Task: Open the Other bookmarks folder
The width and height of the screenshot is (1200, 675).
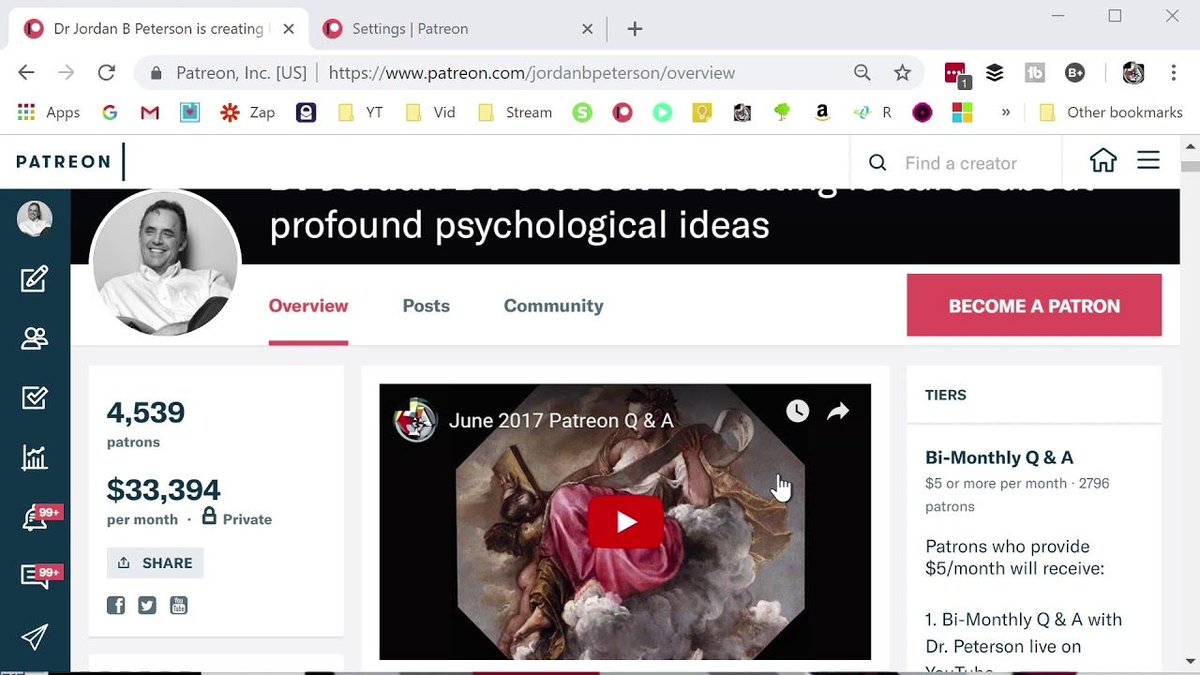Action: point(1111,112)
